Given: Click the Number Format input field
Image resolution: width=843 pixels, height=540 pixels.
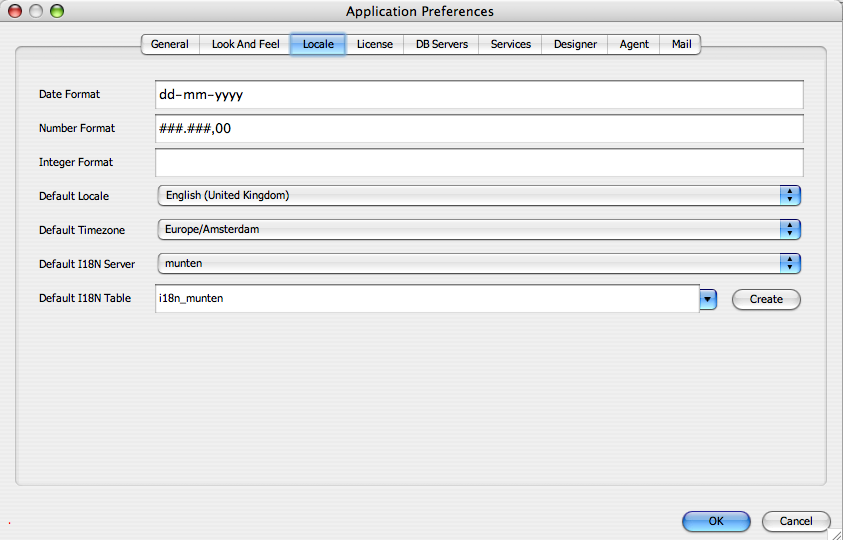Looking at the screenshot, I should pyautogui.click(x=479, y=129).
